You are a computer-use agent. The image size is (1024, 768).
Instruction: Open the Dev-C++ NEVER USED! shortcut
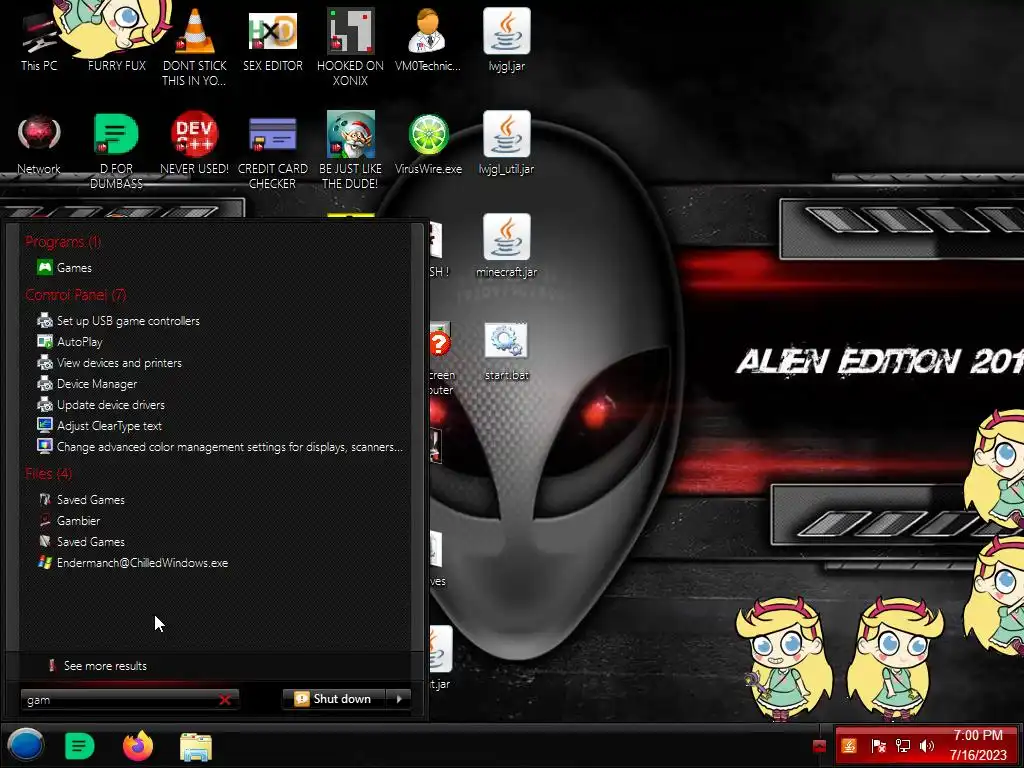point(194,144)
